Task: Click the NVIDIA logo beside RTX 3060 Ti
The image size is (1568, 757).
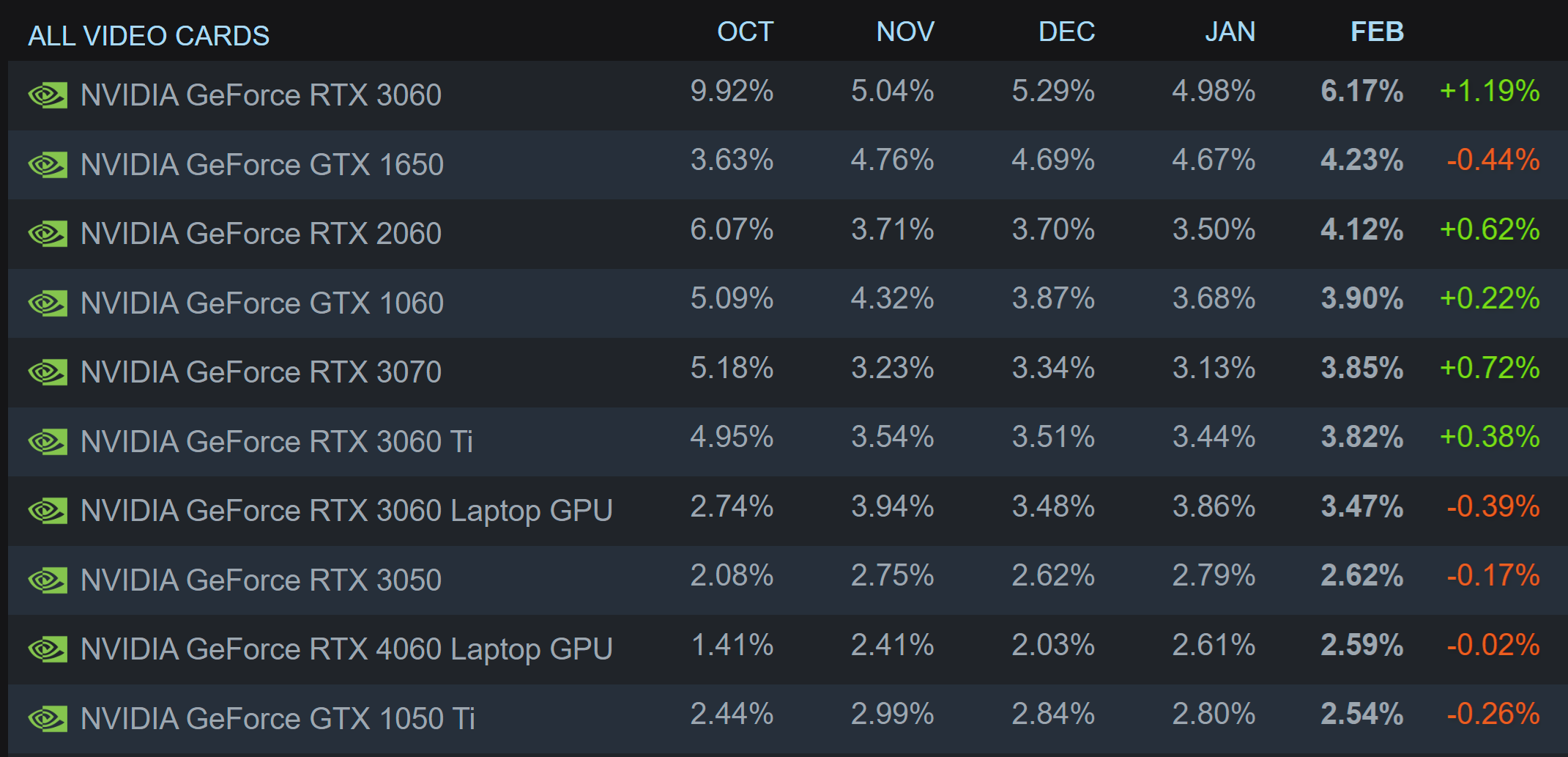Action: pyautogui.click(x=48, y=442)
